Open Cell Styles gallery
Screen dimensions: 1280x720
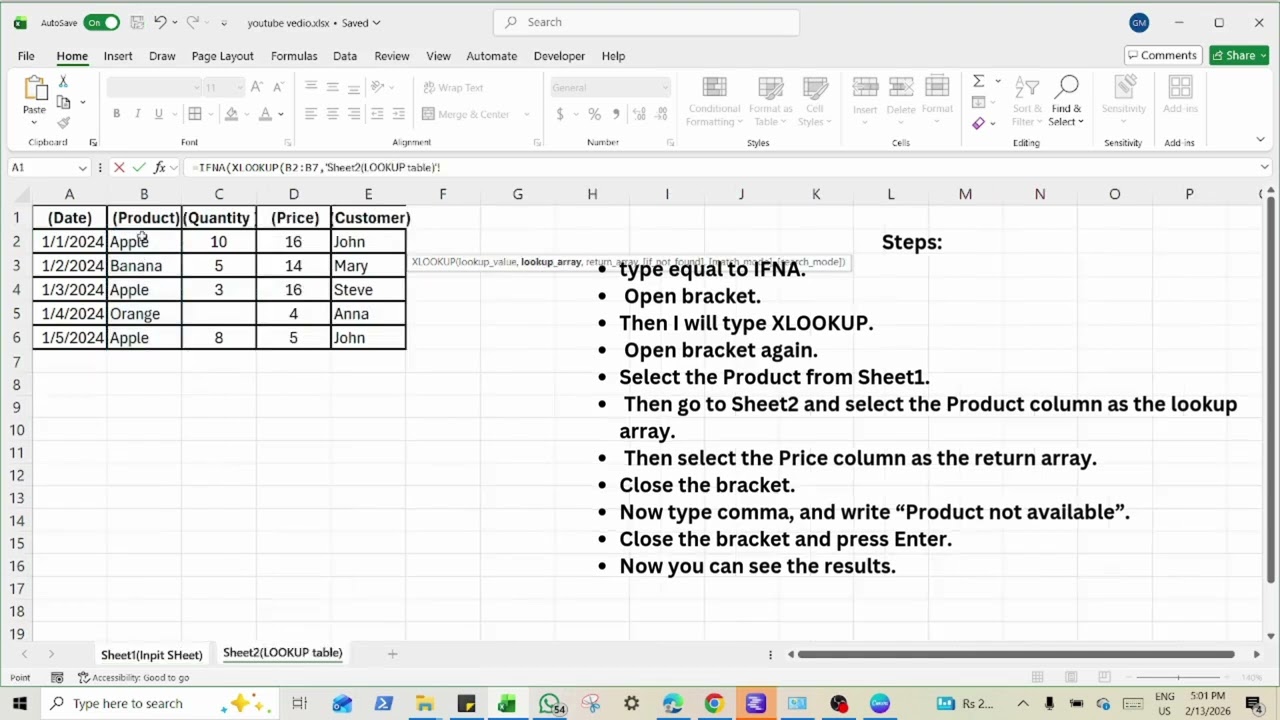pos(815,102)
